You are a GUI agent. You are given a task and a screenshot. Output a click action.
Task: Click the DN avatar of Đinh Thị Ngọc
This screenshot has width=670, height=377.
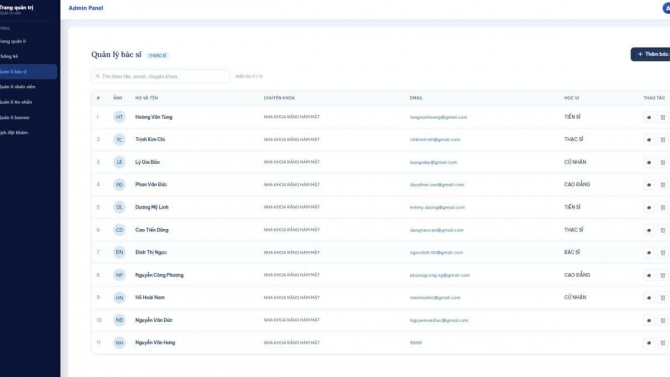point(119,252)
